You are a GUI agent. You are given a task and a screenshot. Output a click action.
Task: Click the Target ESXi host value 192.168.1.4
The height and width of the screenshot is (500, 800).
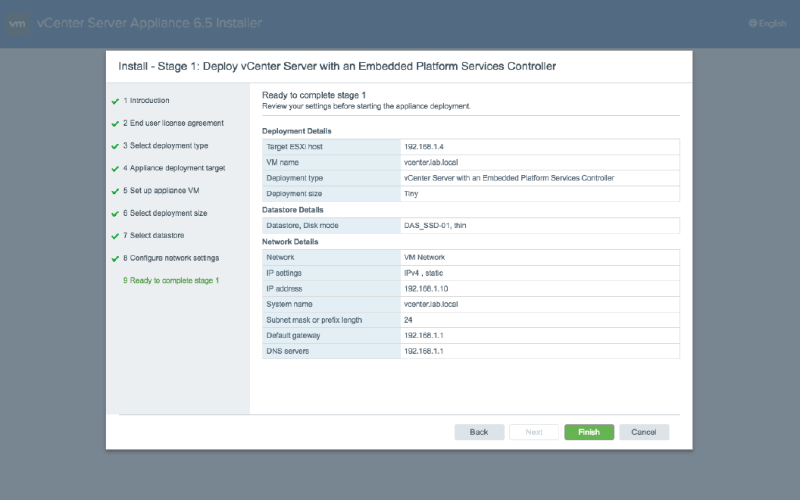click(424, 146)
